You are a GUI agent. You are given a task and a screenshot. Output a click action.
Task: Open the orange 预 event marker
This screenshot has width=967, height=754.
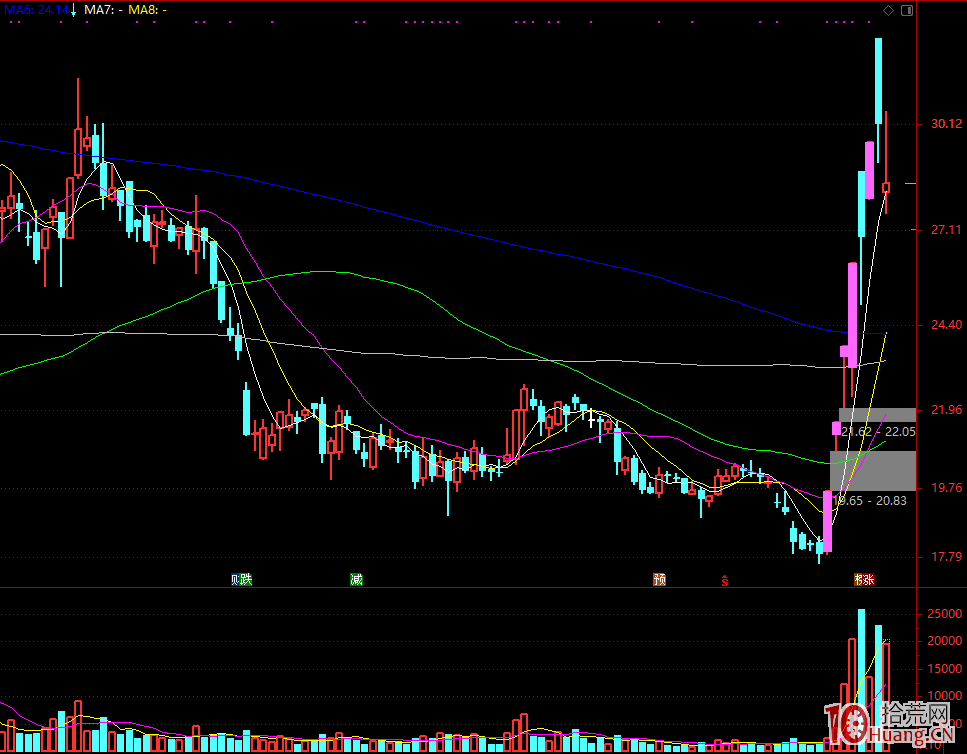659,579
